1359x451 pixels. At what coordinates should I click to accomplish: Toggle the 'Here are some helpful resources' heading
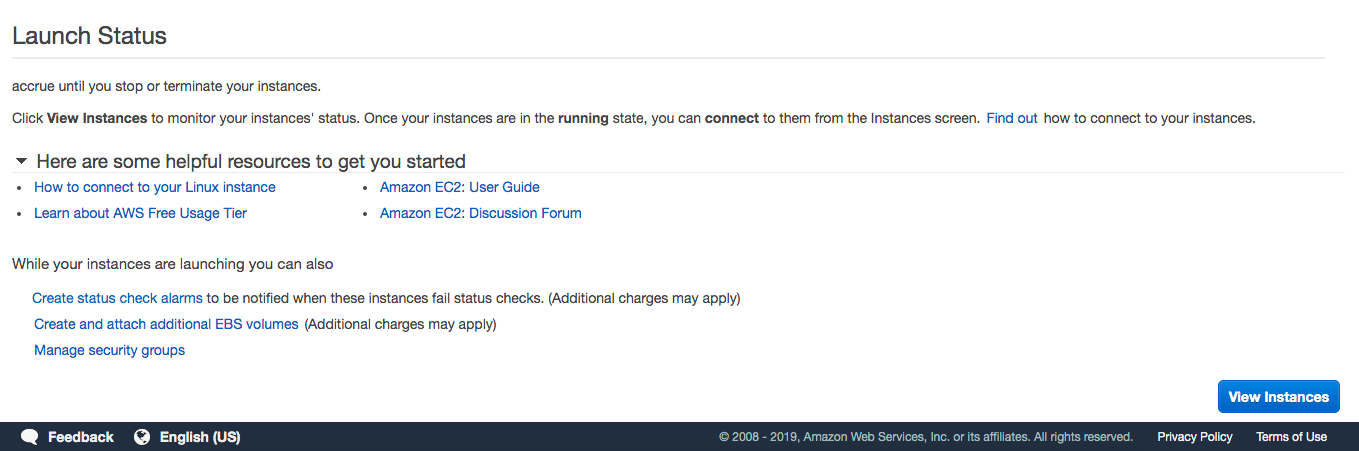(250, 161)
